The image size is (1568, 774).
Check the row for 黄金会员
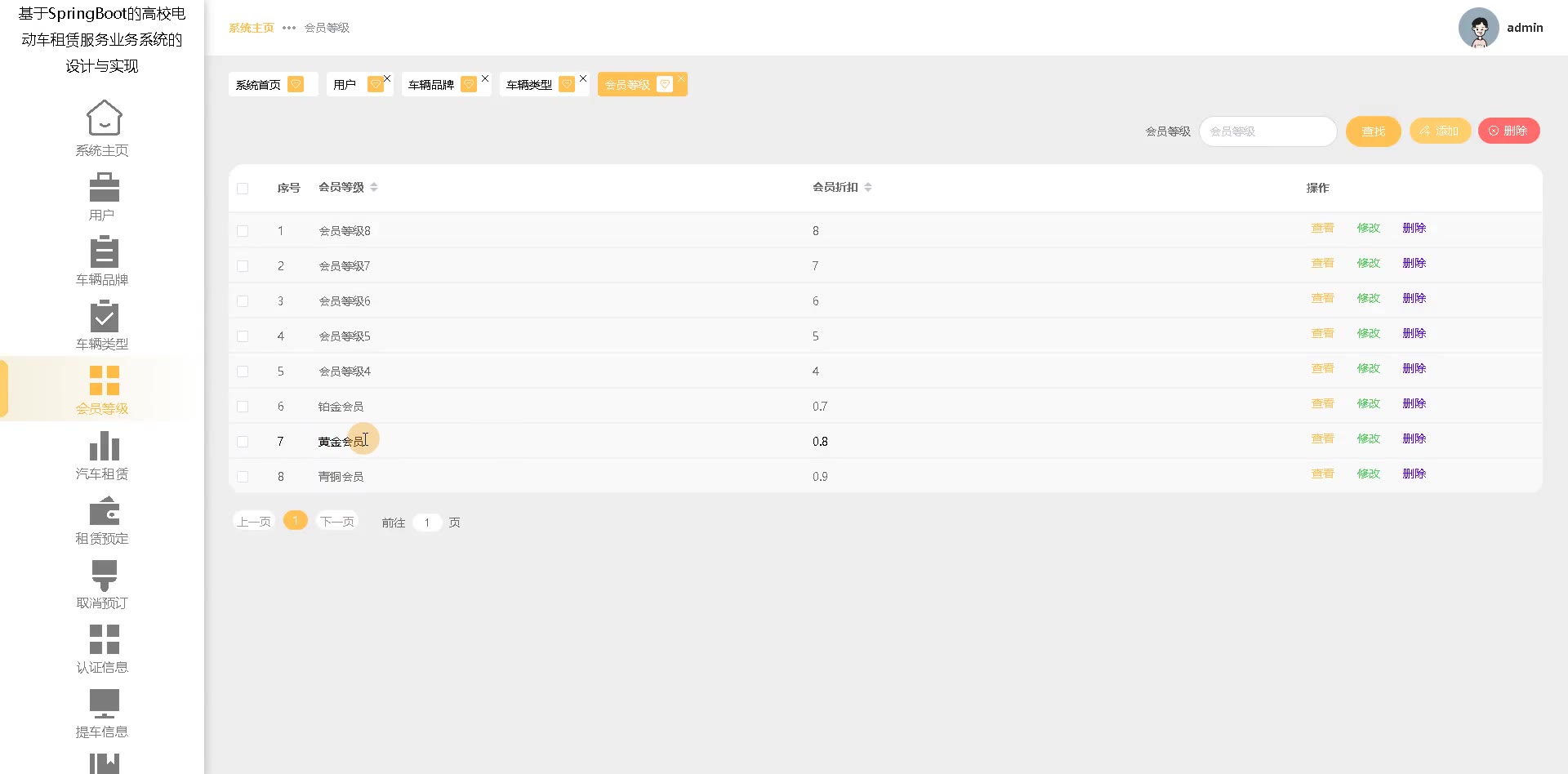243,442
